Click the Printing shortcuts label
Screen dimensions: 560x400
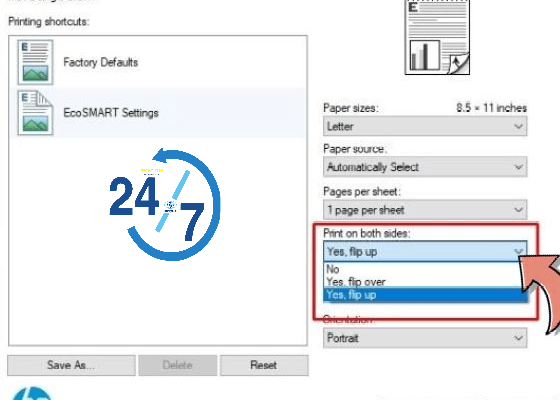[x=49, y=22]
